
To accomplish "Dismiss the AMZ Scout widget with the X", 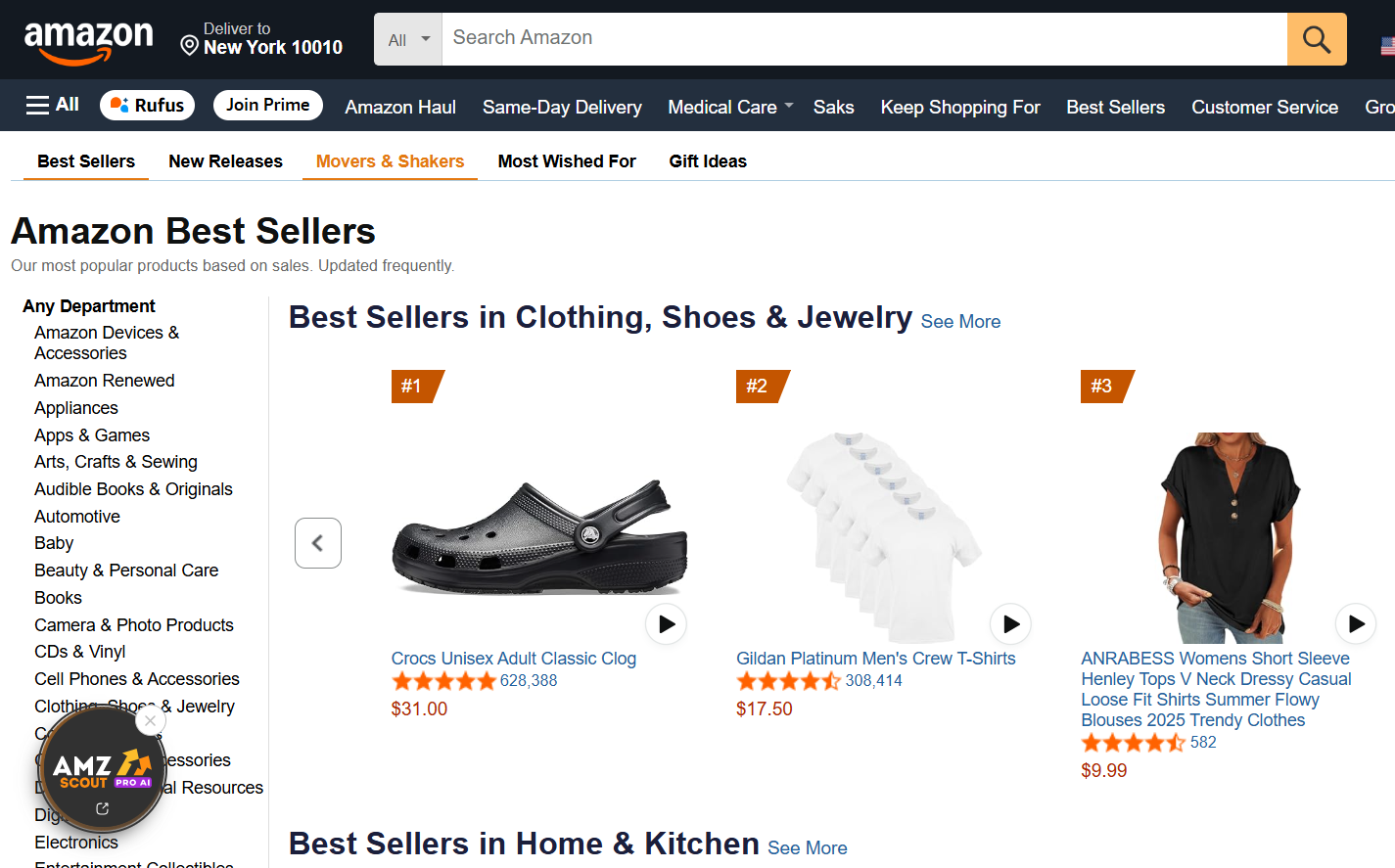I will pos(150,721).
